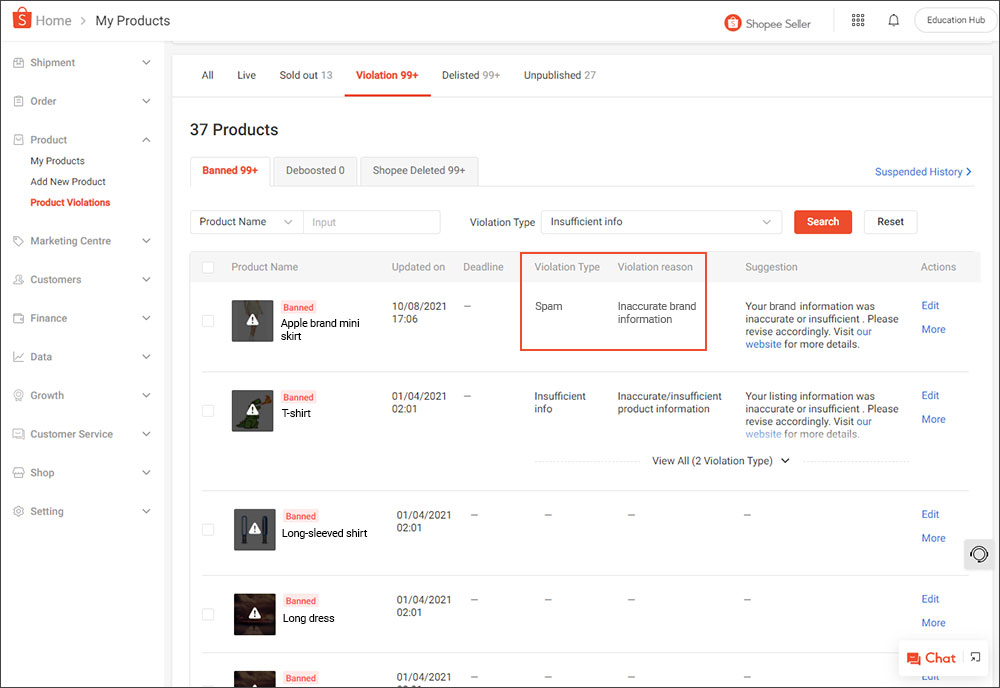1000x688 pixels.
Task: Click the Data chart icon in sidebar
Action: [x=18, y=356]
